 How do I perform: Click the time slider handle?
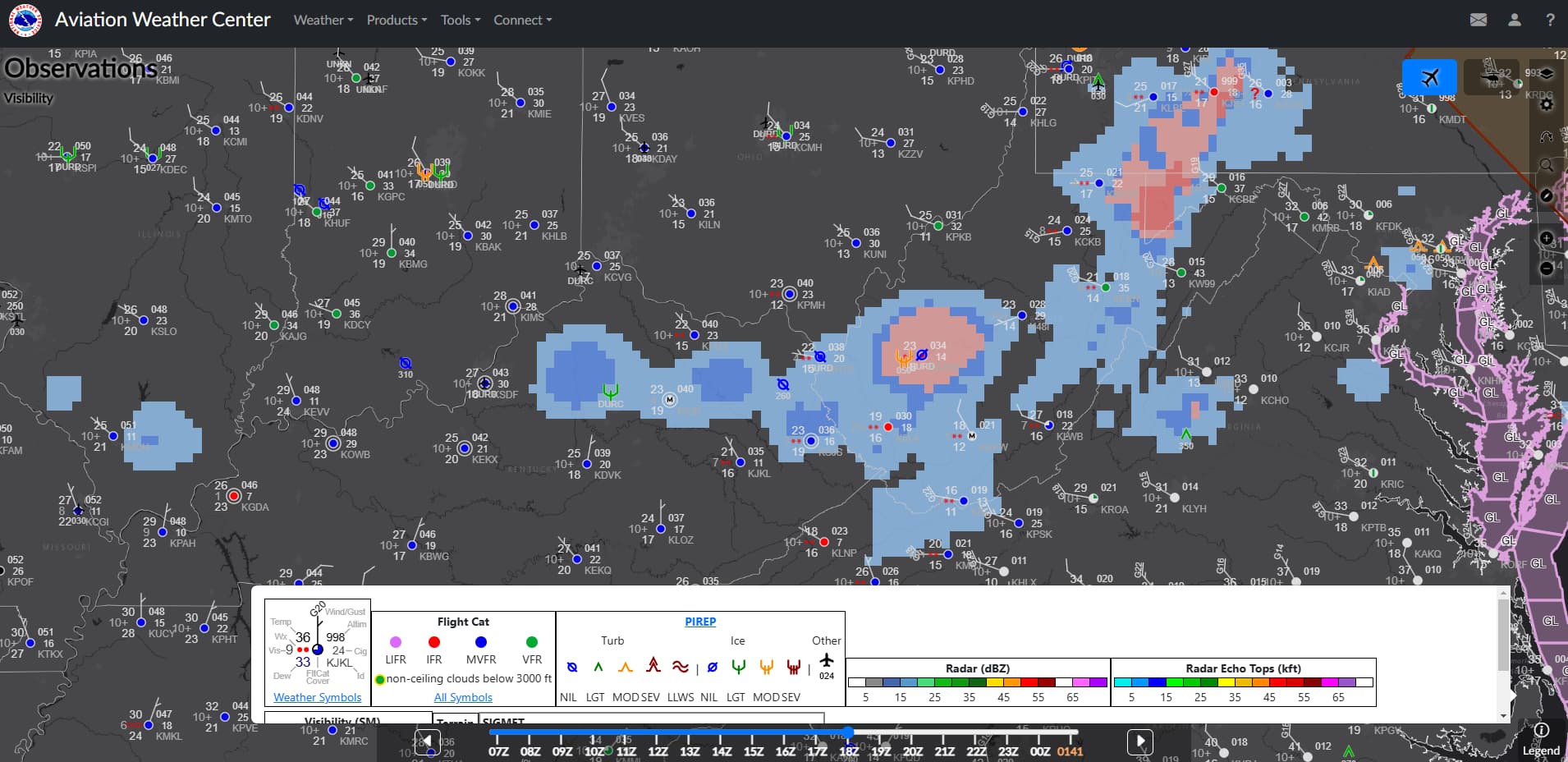pyautogui.click(x=848, y=732)
